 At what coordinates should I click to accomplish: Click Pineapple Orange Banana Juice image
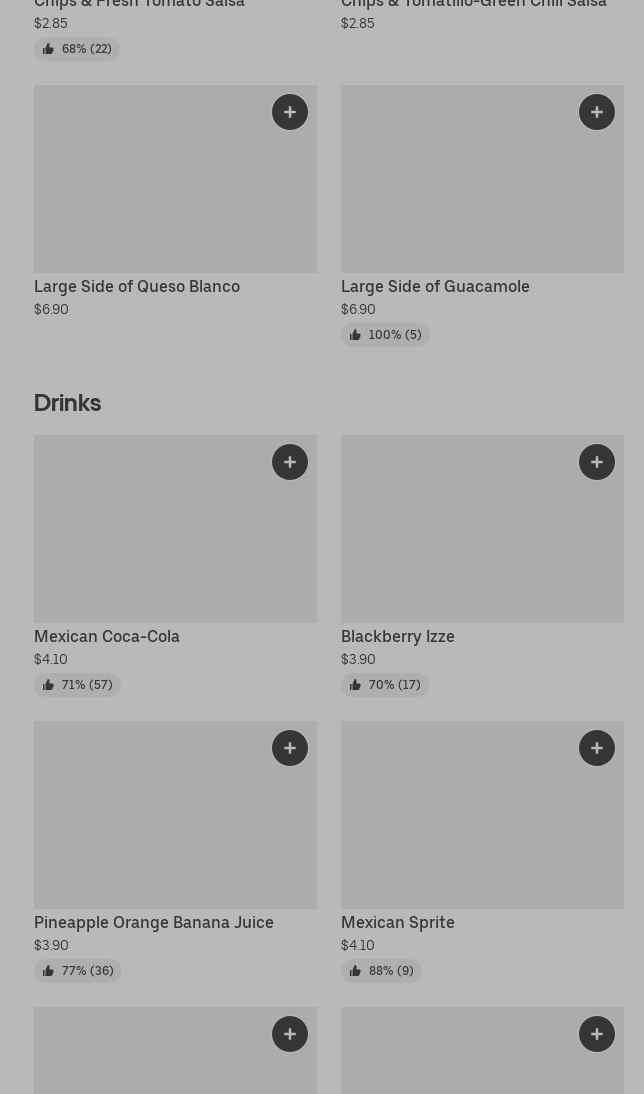coord(175,815)
